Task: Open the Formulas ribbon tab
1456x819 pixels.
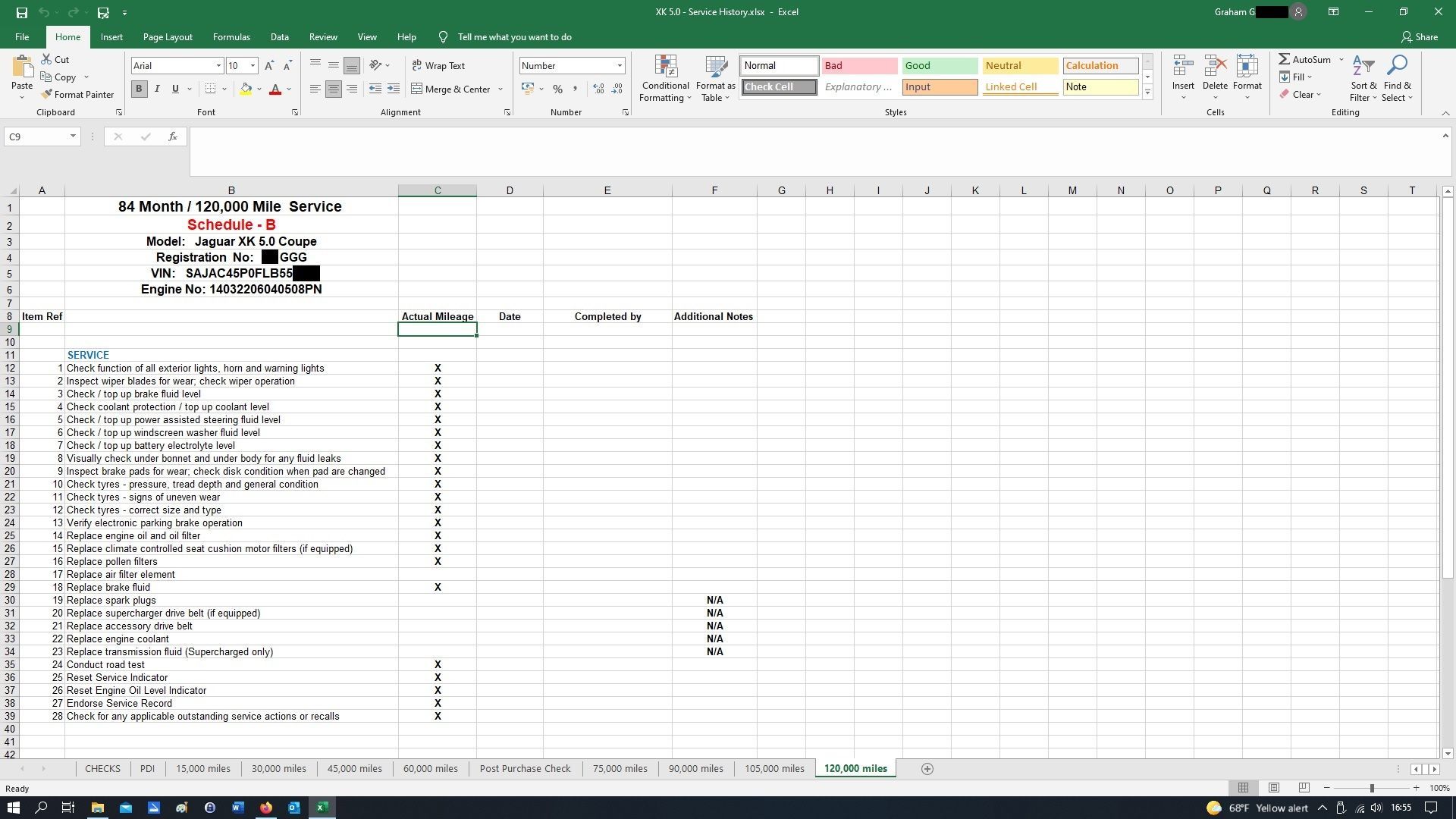Action: [x=231, y=37]
